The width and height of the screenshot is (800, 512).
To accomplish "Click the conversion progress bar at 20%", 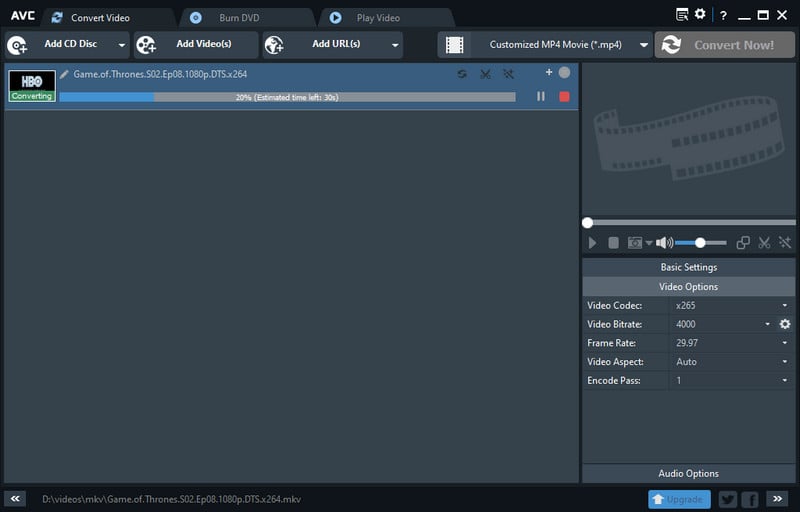I will (x=287, y=97).
